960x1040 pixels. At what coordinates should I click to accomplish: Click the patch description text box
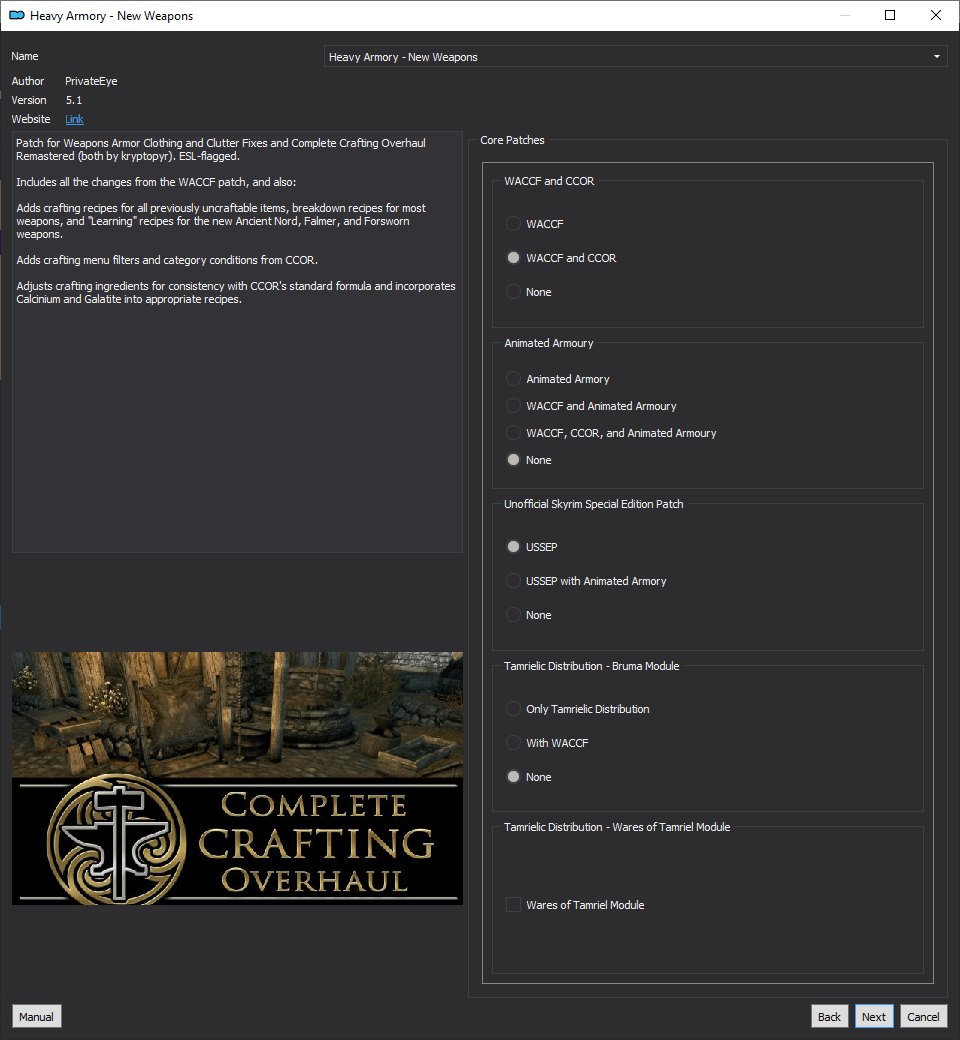click(x=238, y=342)
